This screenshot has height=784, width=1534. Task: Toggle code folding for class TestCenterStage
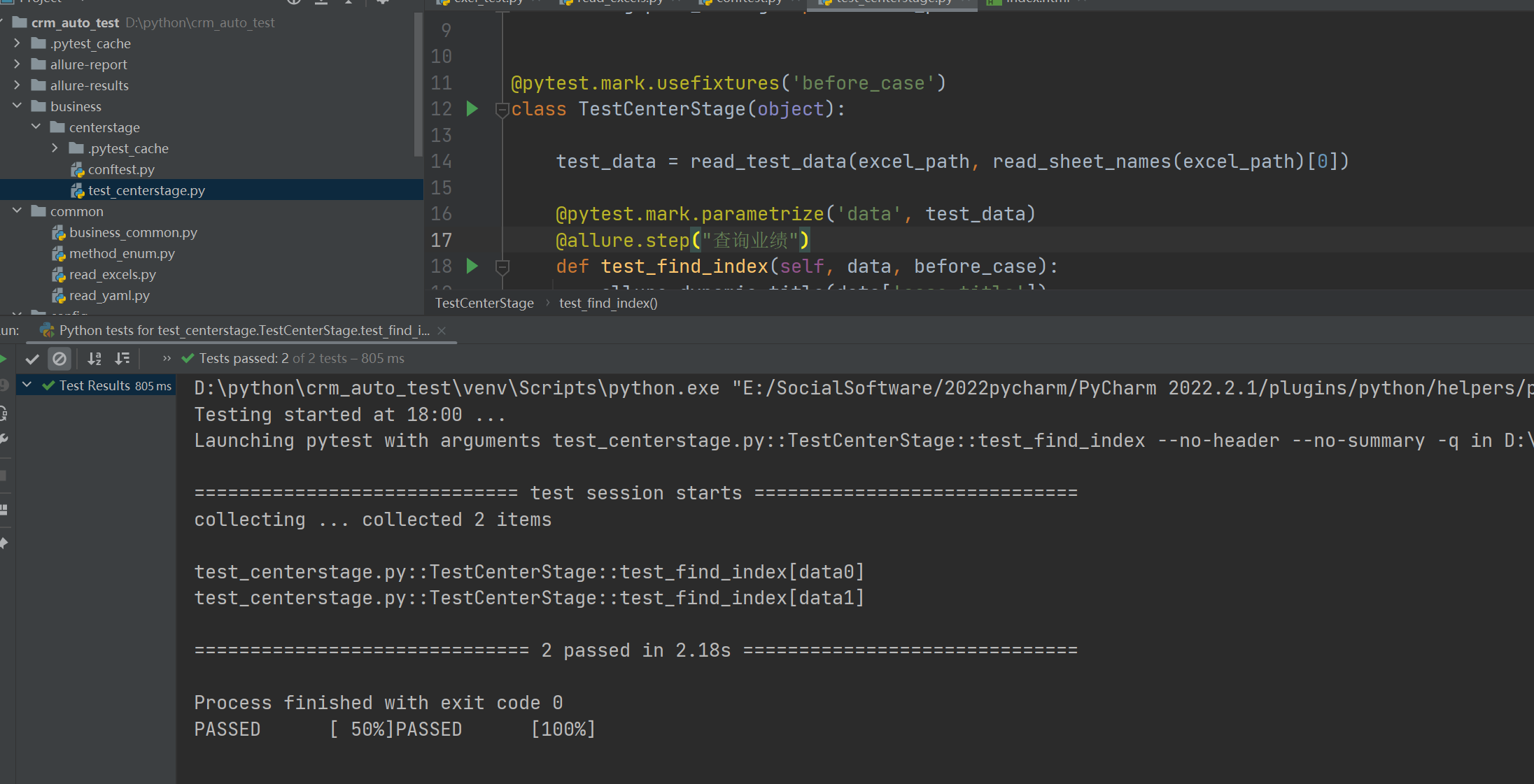pos(501,109)
